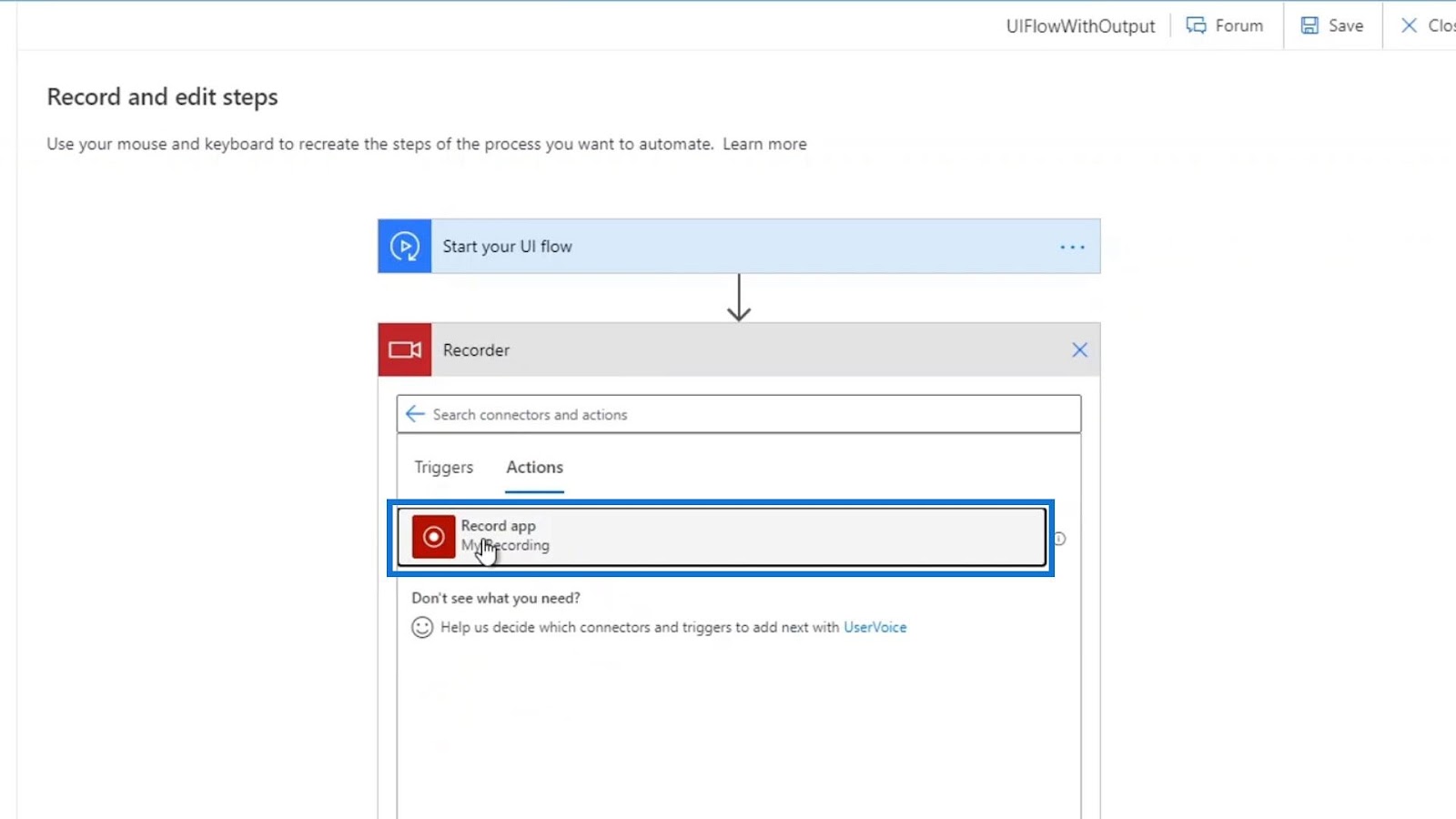Screen dimensions: 1456x819
Task: Open the UserVoice link
Action: [875, 627]
